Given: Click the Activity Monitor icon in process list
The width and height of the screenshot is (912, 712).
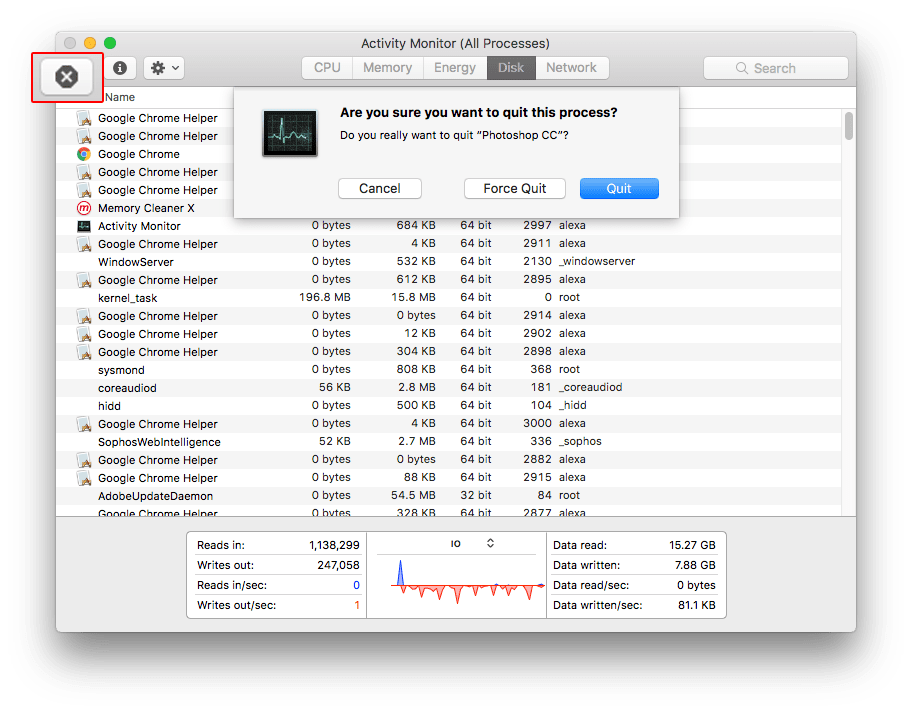Looking at the screenshot, I should click(84, 226).
